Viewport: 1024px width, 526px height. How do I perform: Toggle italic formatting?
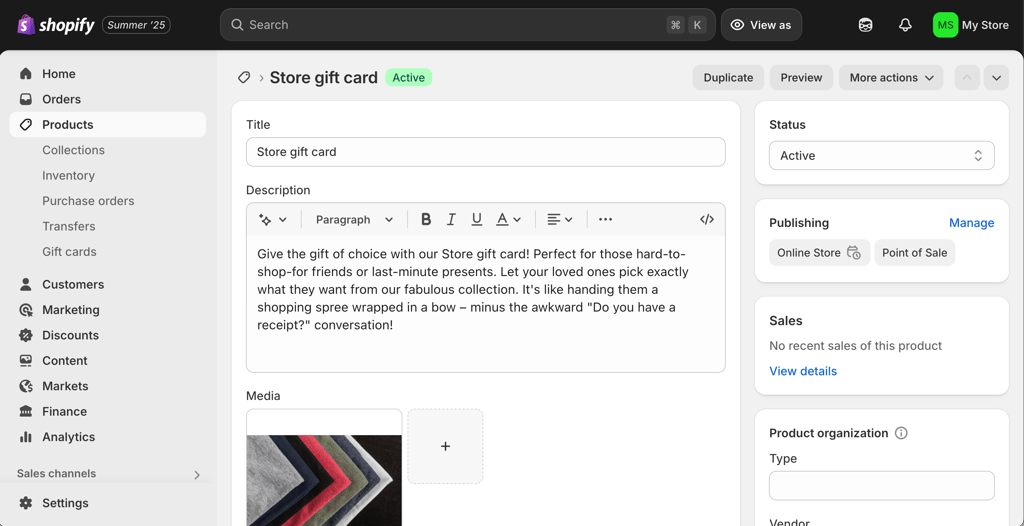coord(451,220)
